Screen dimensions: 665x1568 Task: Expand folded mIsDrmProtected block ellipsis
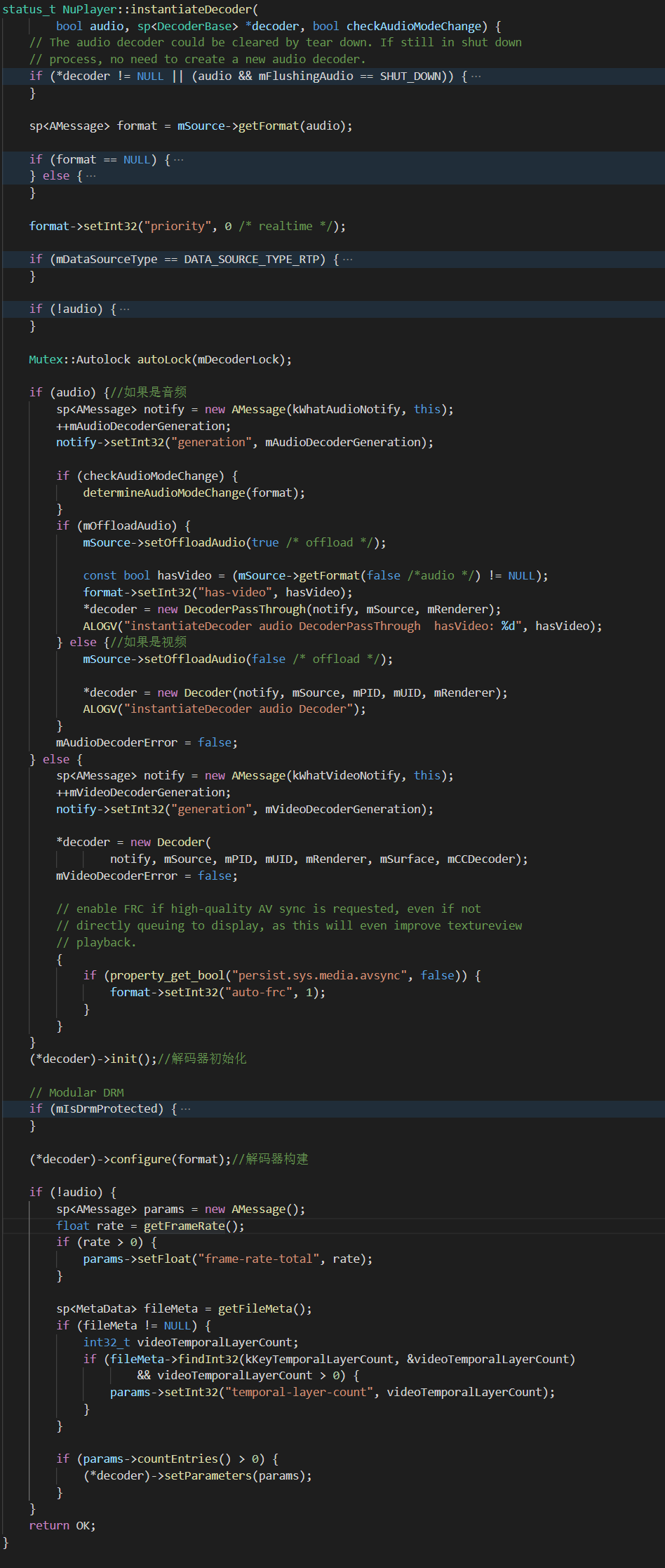pos(186,1108)
